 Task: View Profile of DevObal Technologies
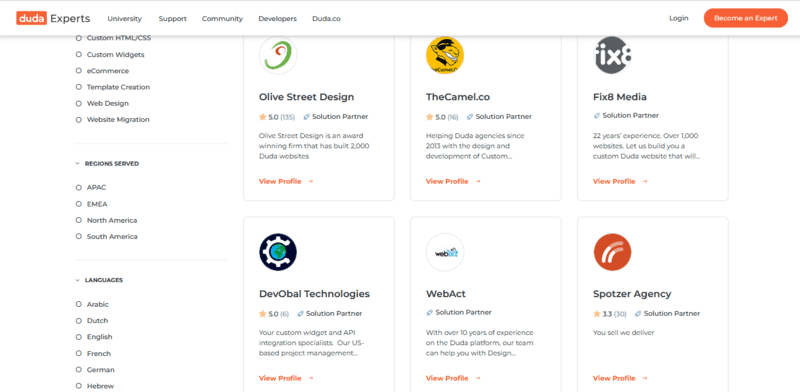[286, 379]
